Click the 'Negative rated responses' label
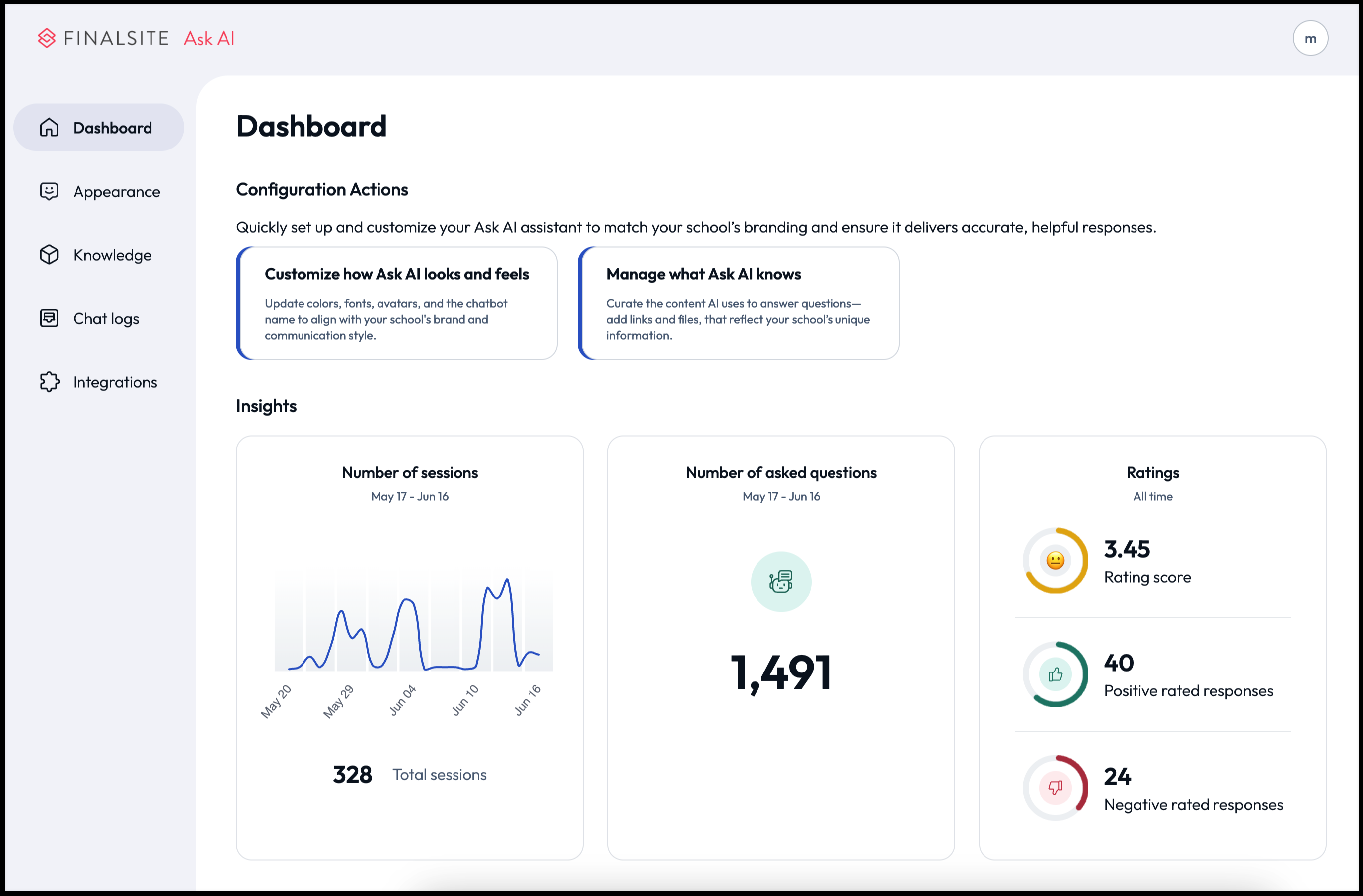Viewport: 1363px width, 896px height. [1194, 805]
